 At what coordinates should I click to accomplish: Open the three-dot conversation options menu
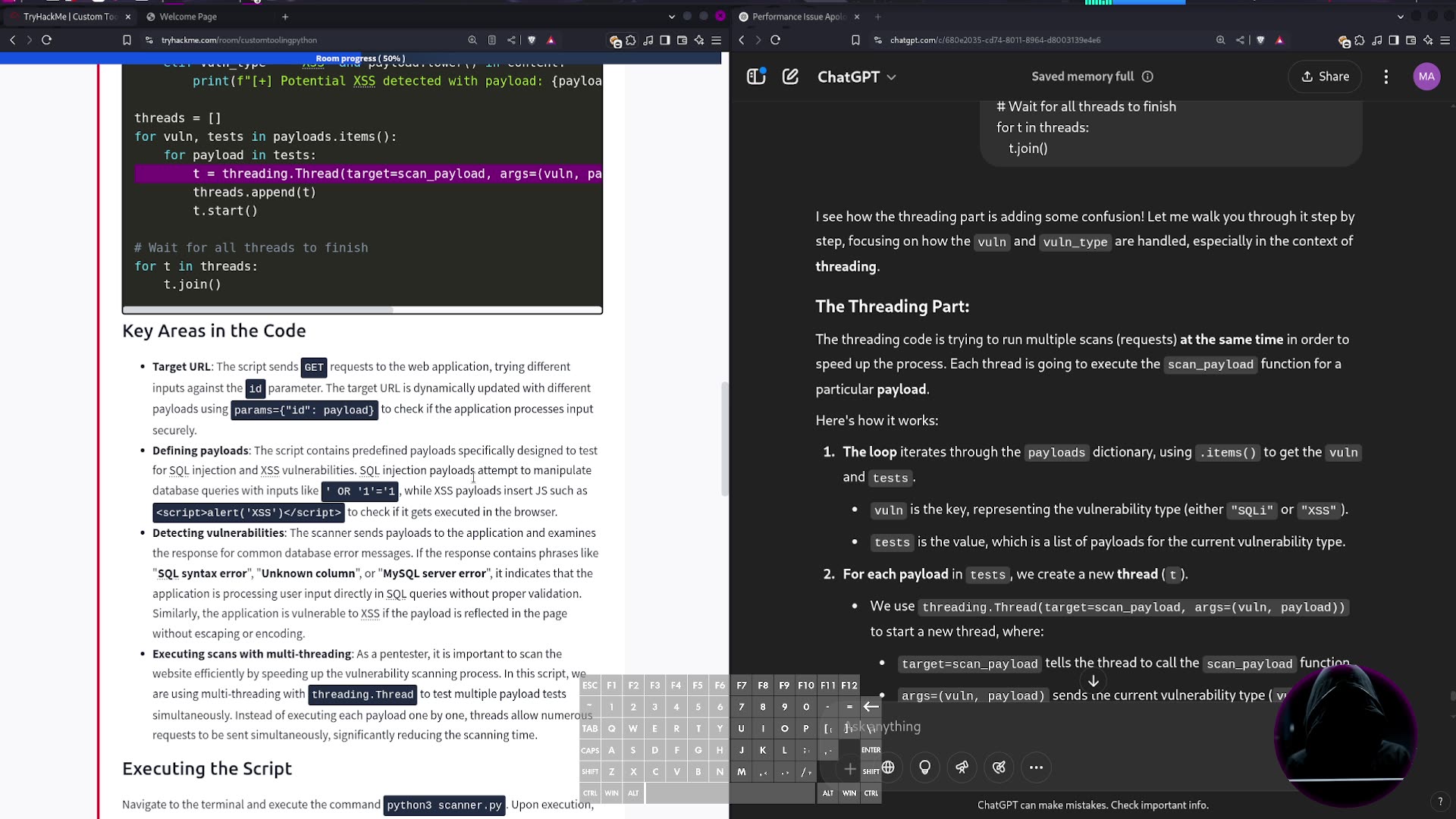1386,76
